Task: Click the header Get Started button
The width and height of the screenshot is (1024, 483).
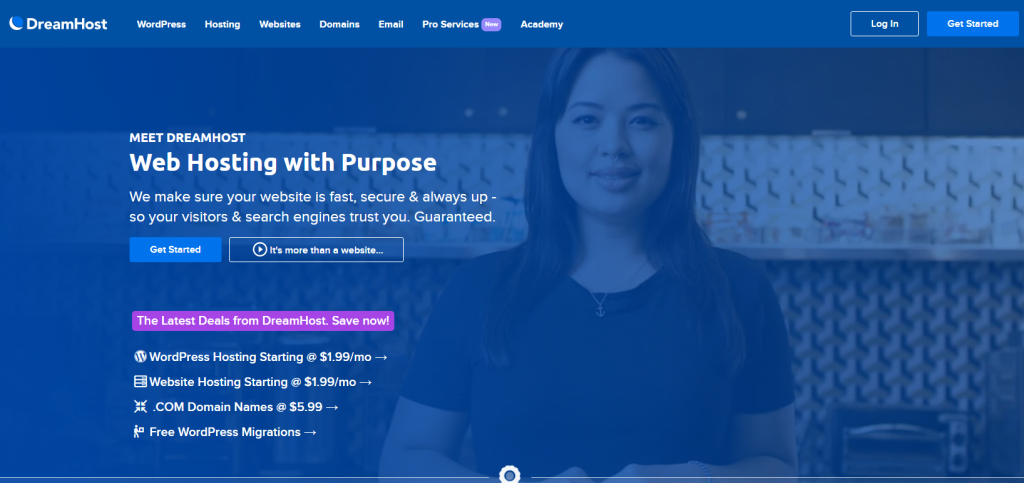Action: tap(972, 23)
